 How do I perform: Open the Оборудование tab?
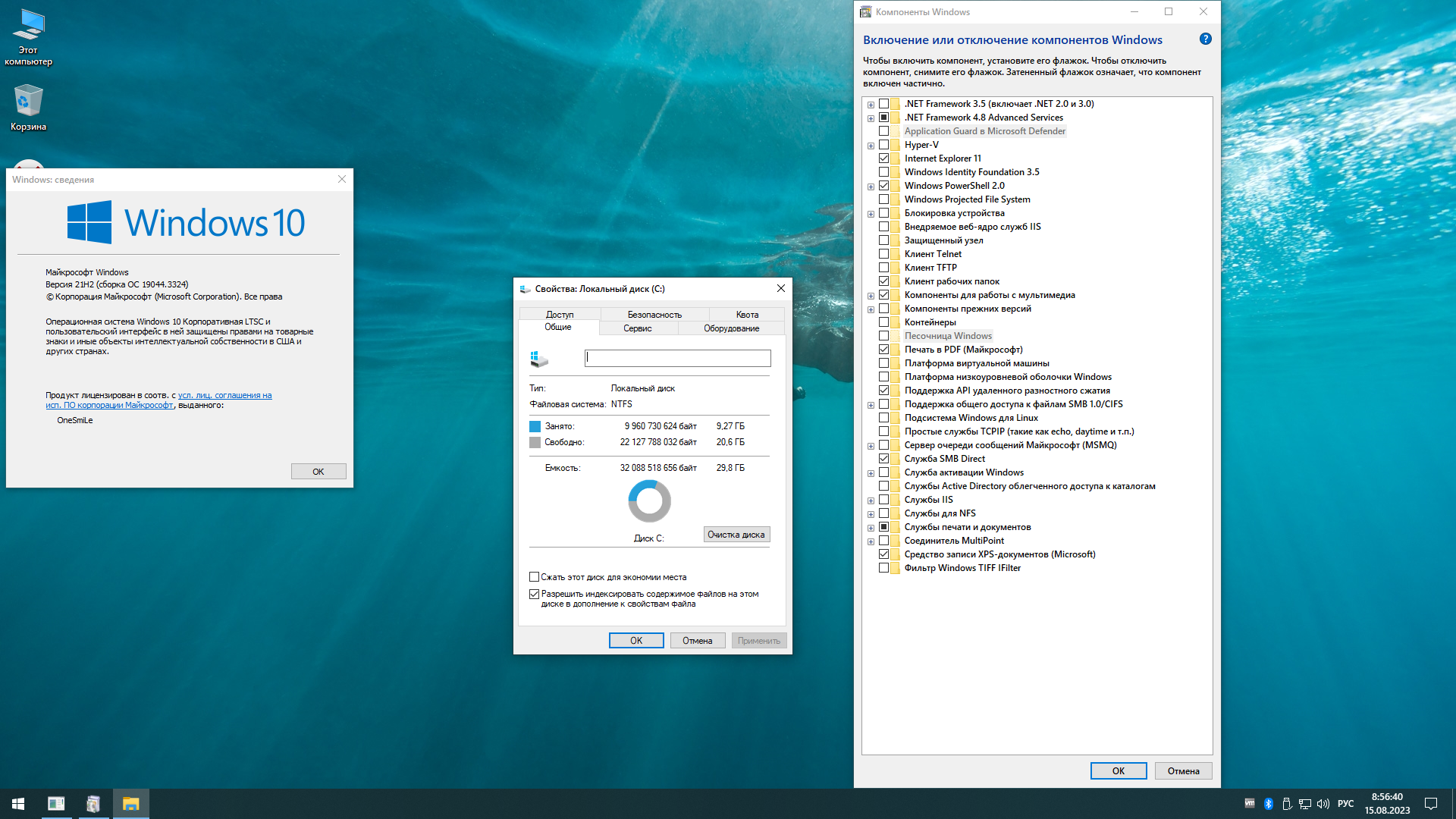click(731, 328)
